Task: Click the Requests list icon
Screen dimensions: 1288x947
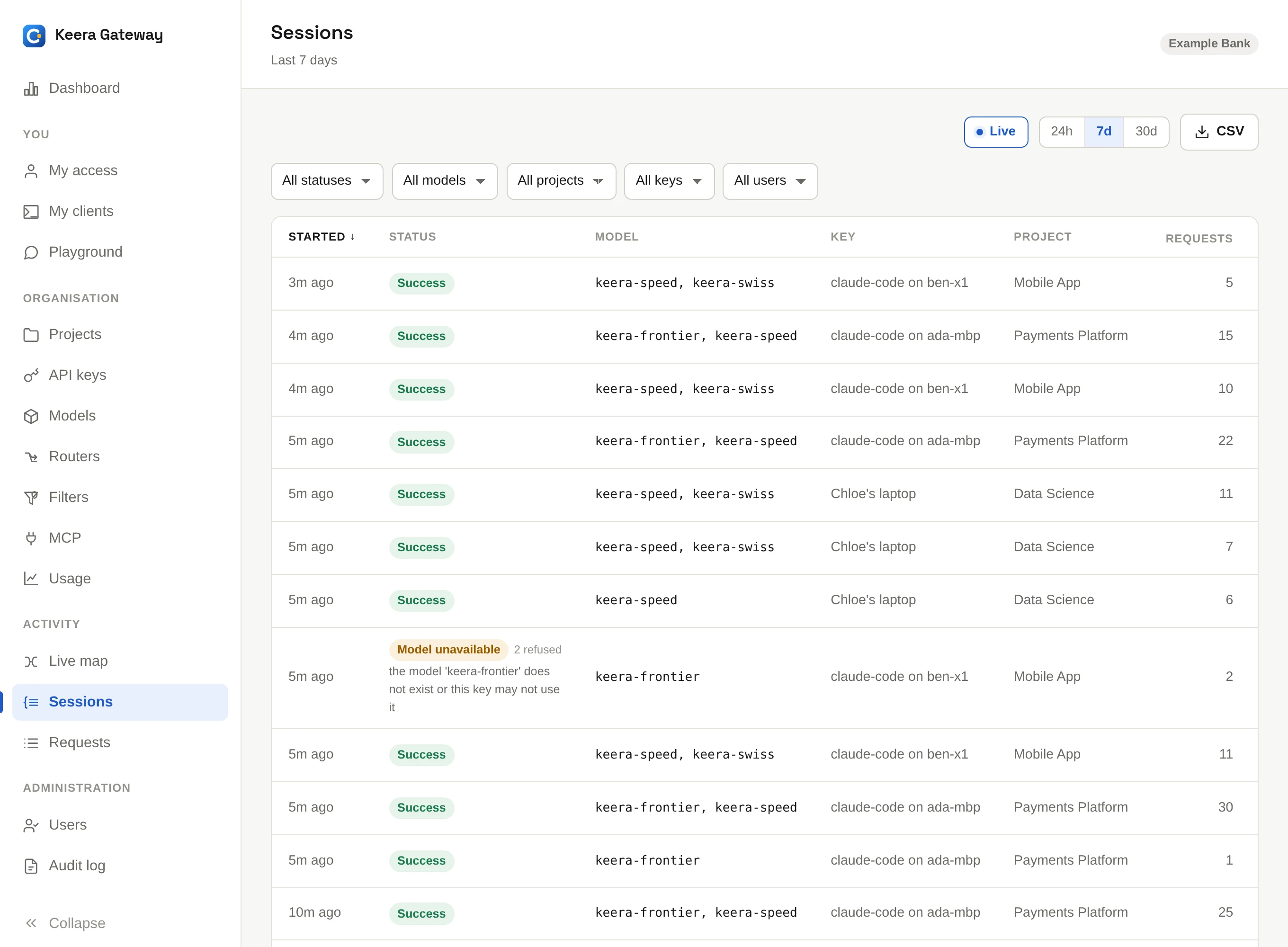Action: (x=31, y=743)
